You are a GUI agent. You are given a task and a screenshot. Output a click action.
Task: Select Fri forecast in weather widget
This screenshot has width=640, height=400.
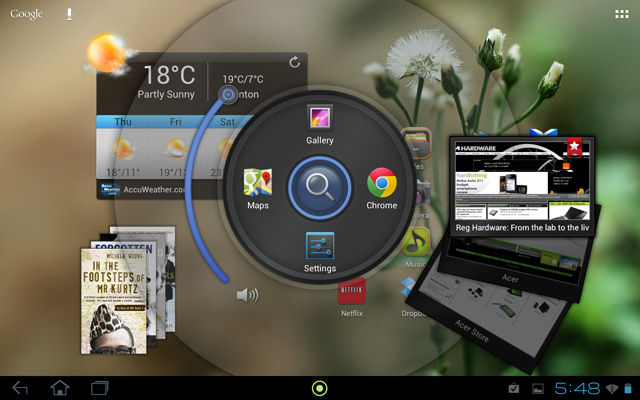click(x=176, y=147)
